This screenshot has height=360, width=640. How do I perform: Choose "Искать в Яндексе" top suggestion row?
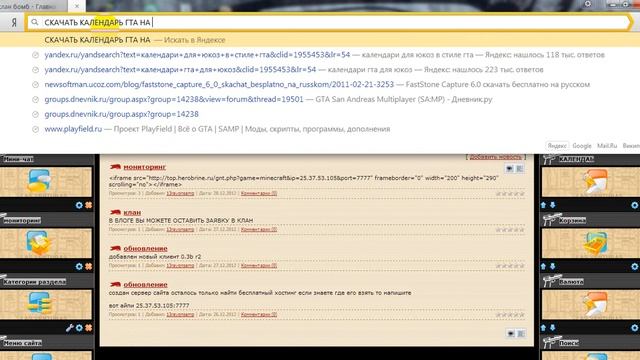(x=320, y=40)
